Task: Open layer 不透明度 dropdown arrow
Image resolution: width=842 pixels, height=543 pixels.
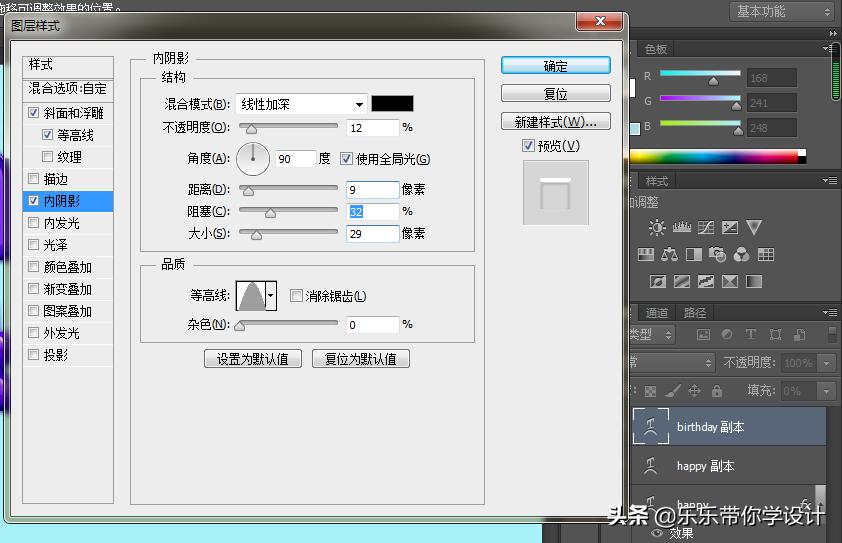Action: 826,363
